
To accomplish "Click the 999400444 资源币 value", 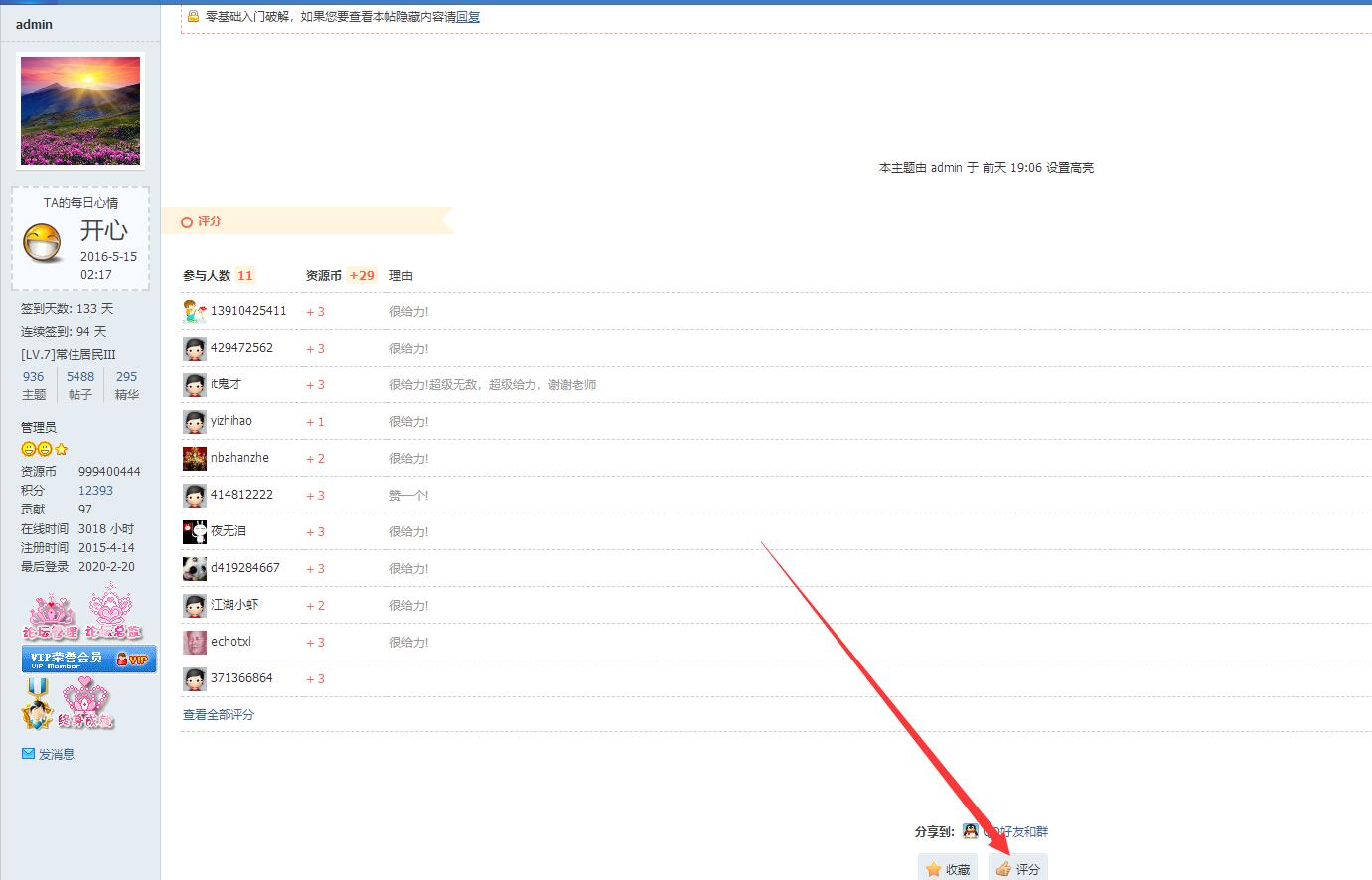I will tap(109, 472).
